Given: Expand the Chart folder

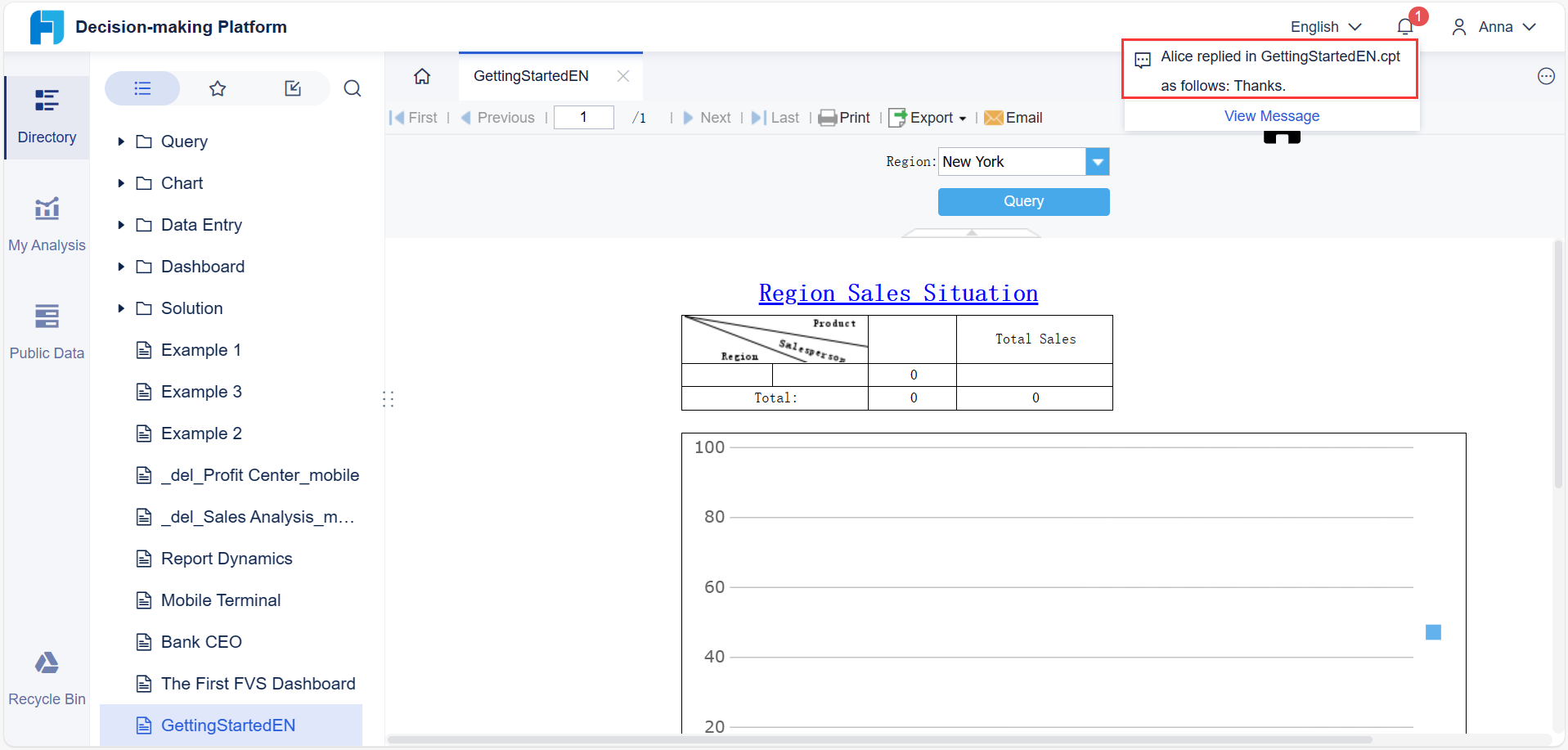Looking at the screenshot, I should [120, 183].
